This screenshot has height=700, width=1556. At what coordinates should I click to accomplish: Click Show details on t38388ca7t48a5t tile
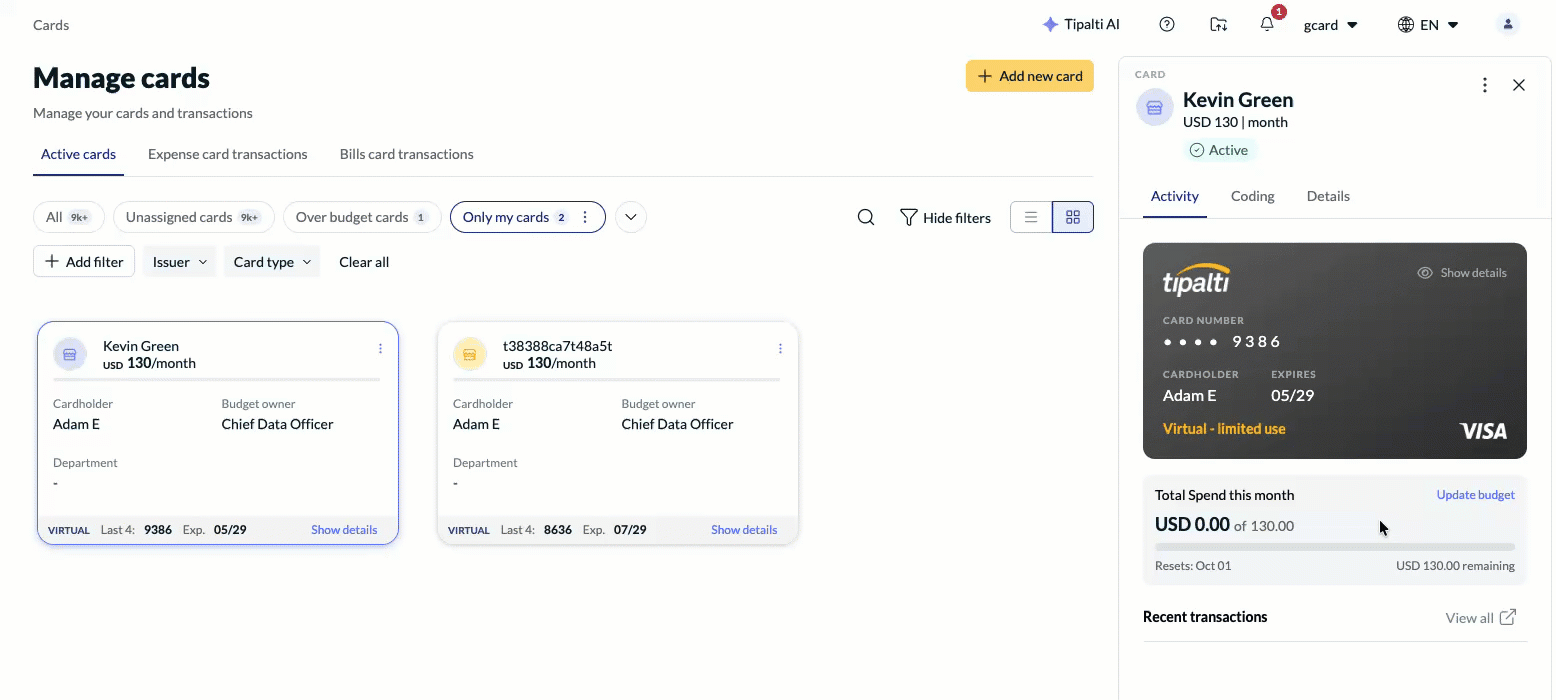(744, 530)
